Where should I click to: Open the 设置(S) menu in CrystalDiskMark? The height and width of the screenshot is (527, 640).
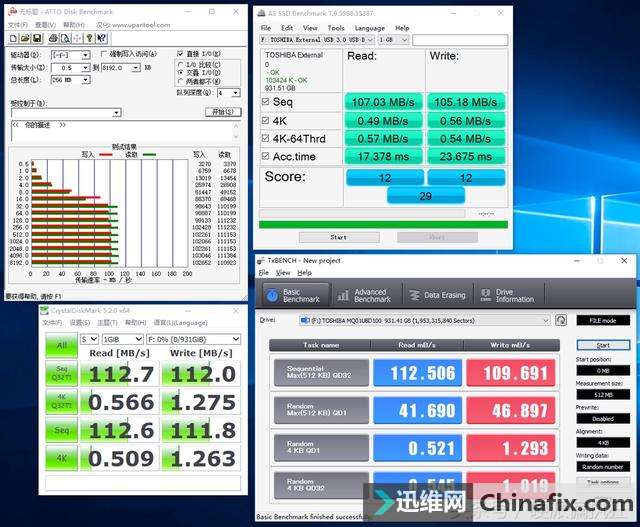click(80, 322)
